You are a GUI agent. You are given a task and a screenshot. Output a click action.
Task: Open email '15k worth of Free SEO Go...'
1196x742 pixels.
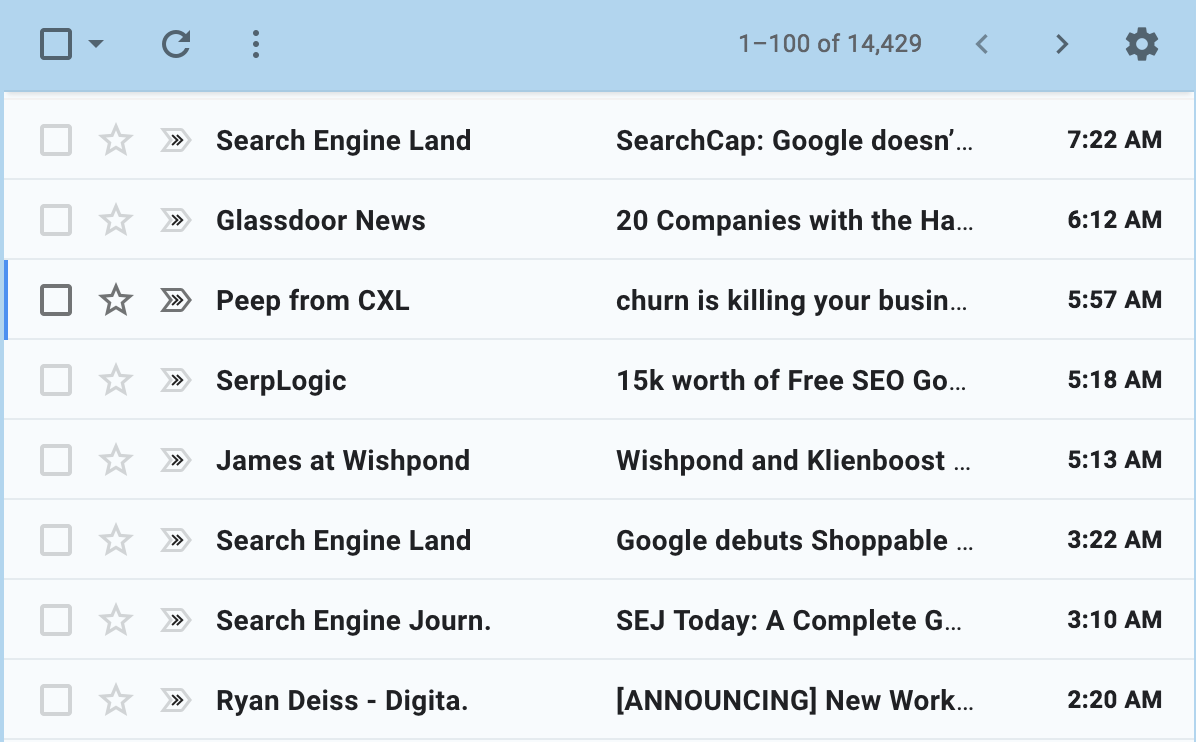coord(791,381)
